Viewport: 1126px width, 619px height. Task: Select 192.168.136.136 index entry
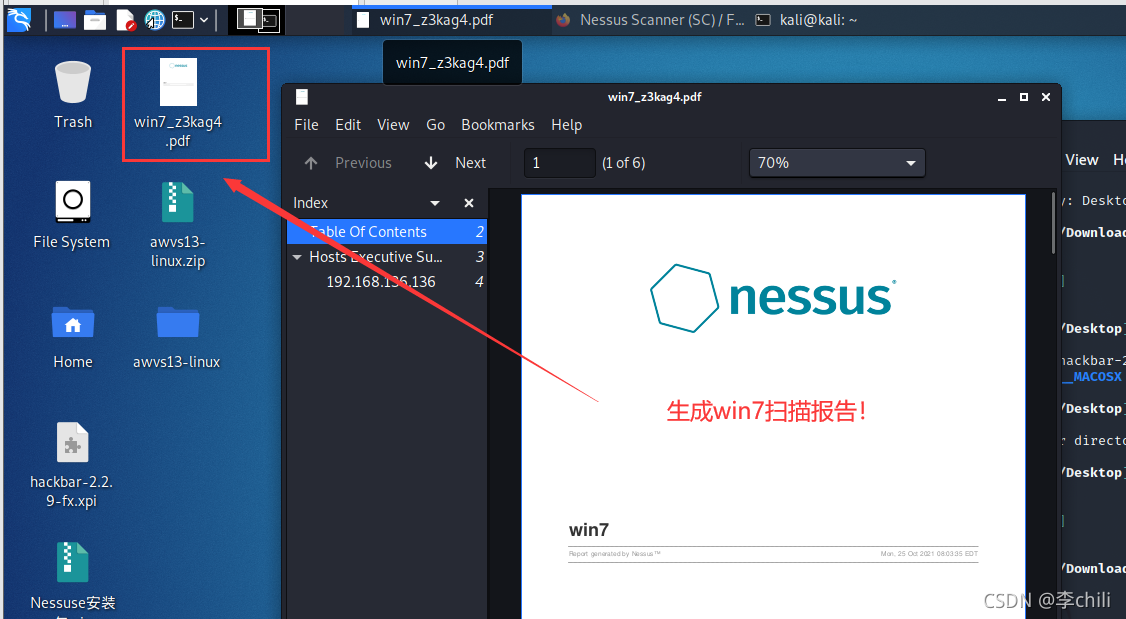pos(387,282)
